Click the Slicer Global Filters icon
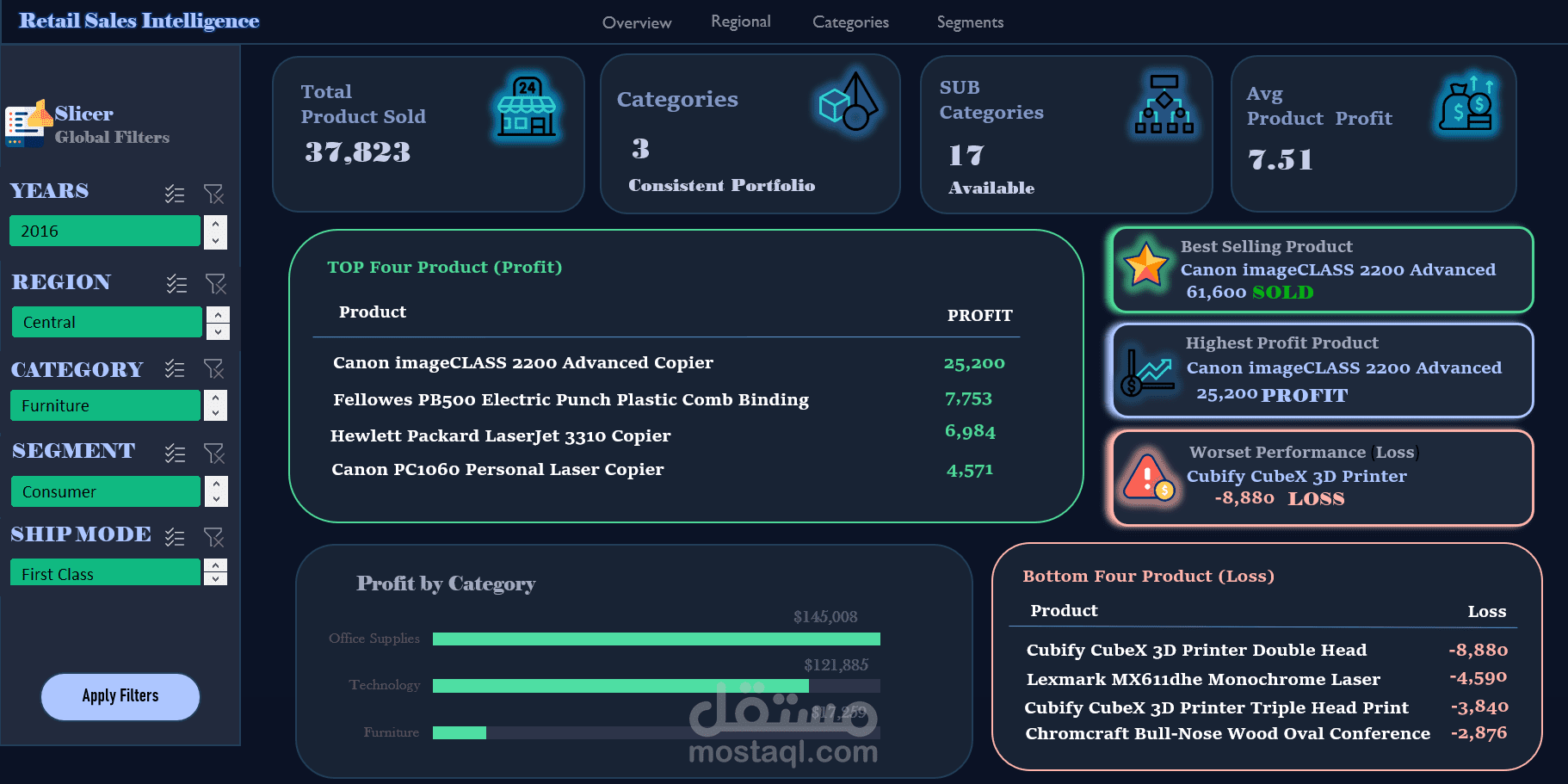Image resolution: width=1568 pixels, height=784 pixels. click(28, 124)
